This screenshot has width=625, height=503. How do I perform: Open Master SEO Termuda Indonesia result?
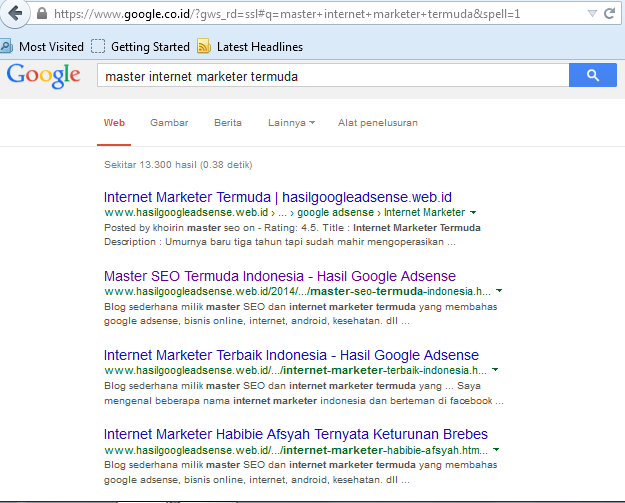279,276
